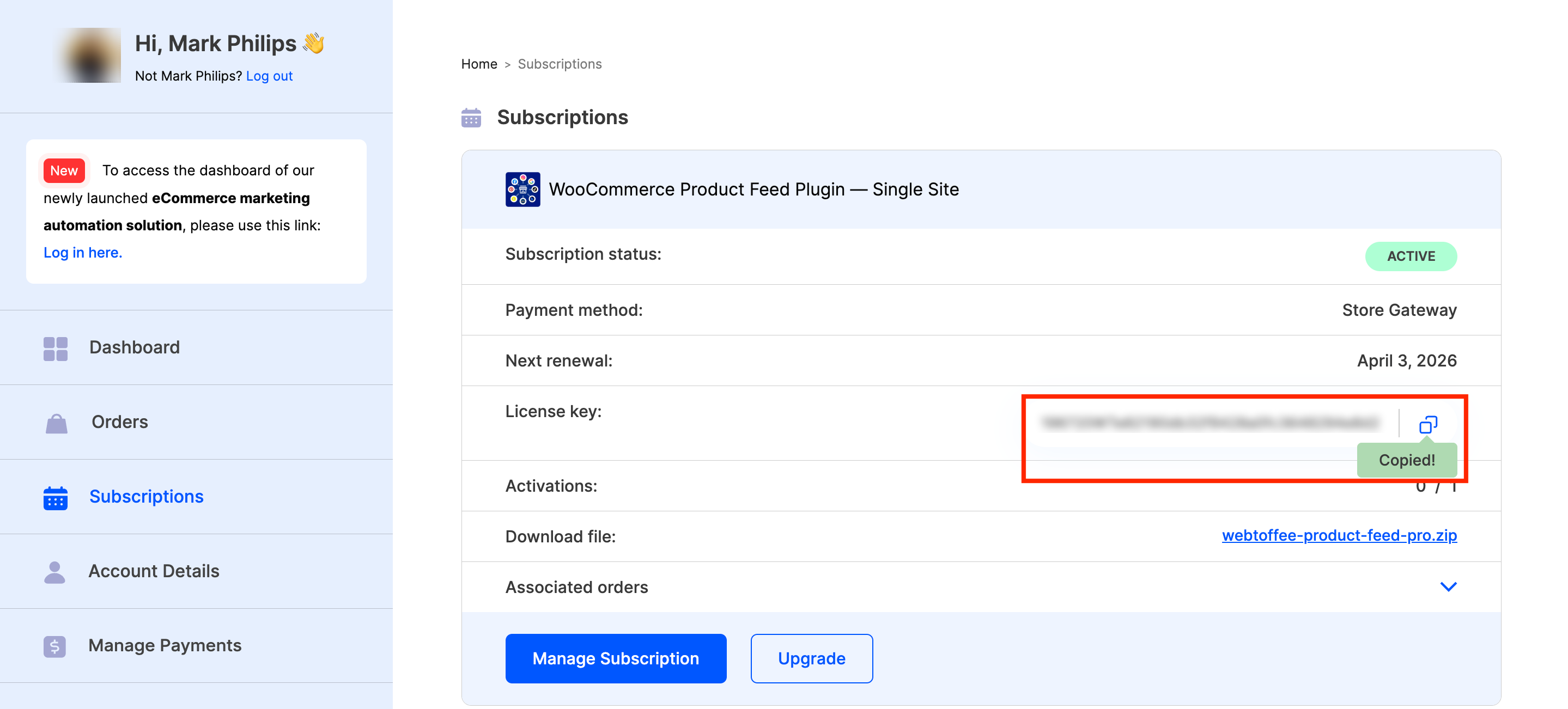This screenshot has height=709, width=1568.
Task: Click the 'Activations:' label
Action: click(551, 486)
